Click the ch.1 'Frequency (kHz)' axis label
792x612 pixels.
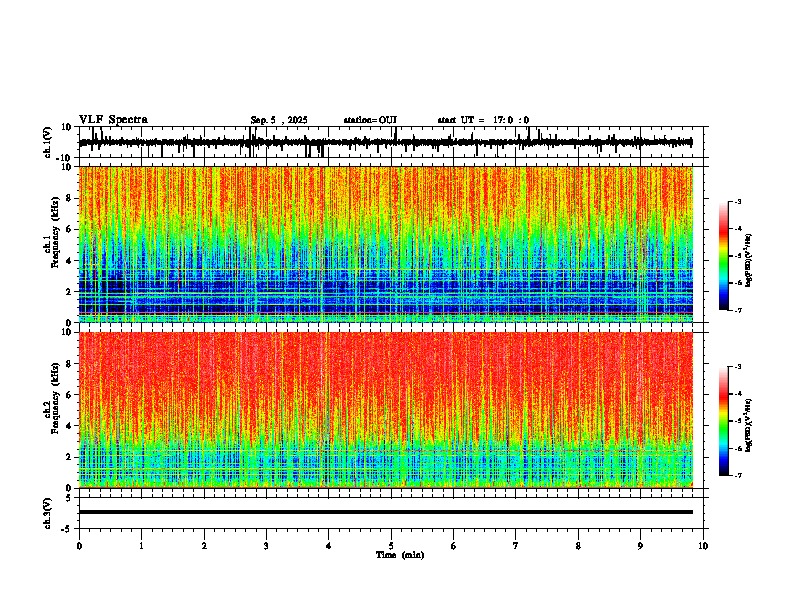[55, 232]
